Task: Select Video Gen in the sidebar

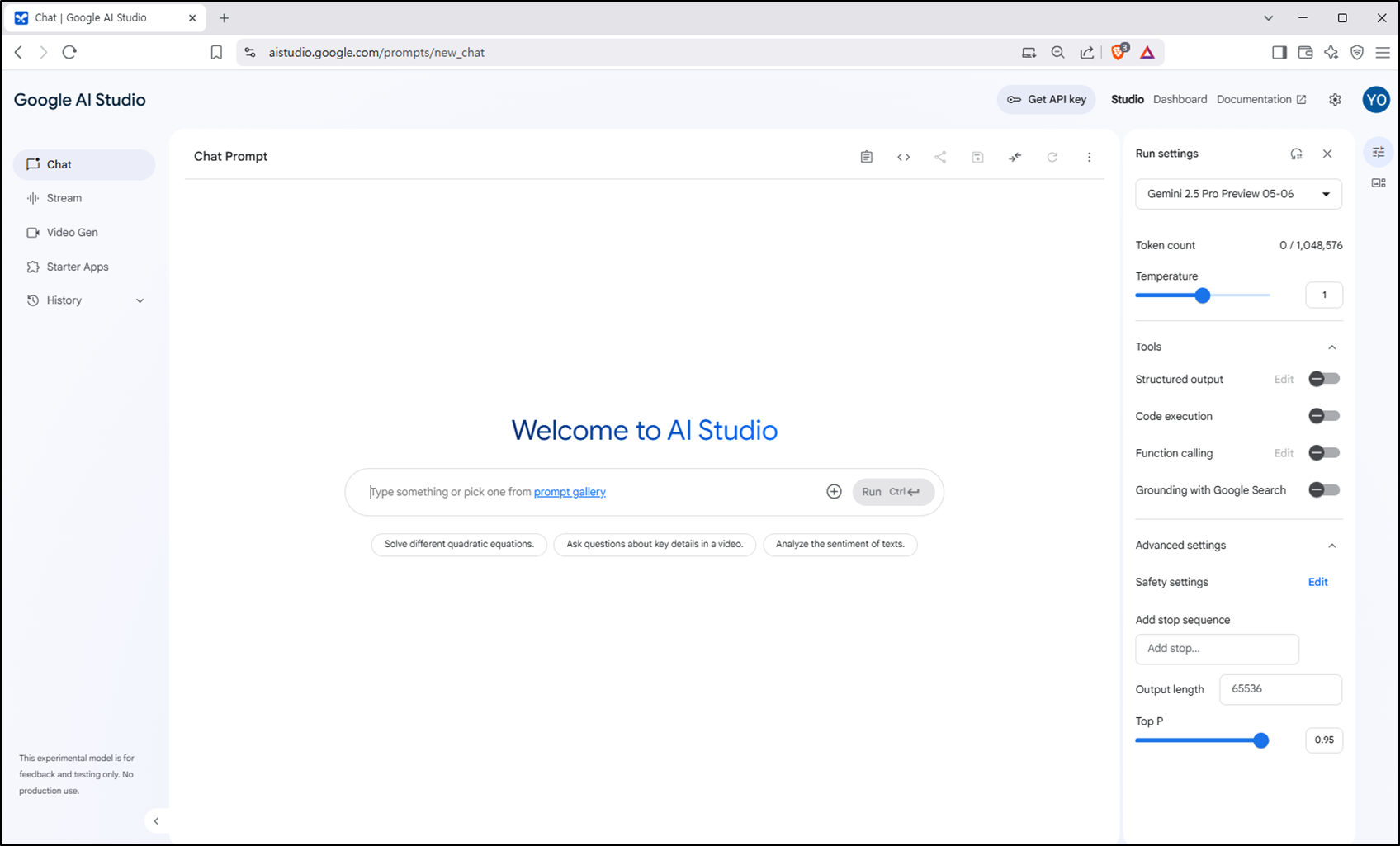Action: click(x=84, y=233)
